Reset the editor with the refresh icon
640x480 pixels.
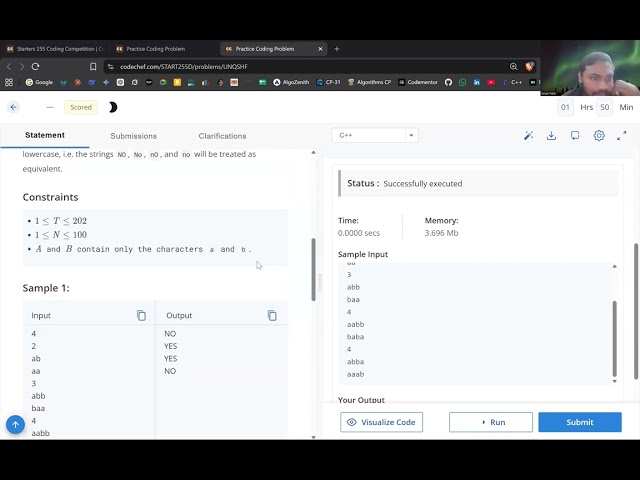tap(575, 136)
